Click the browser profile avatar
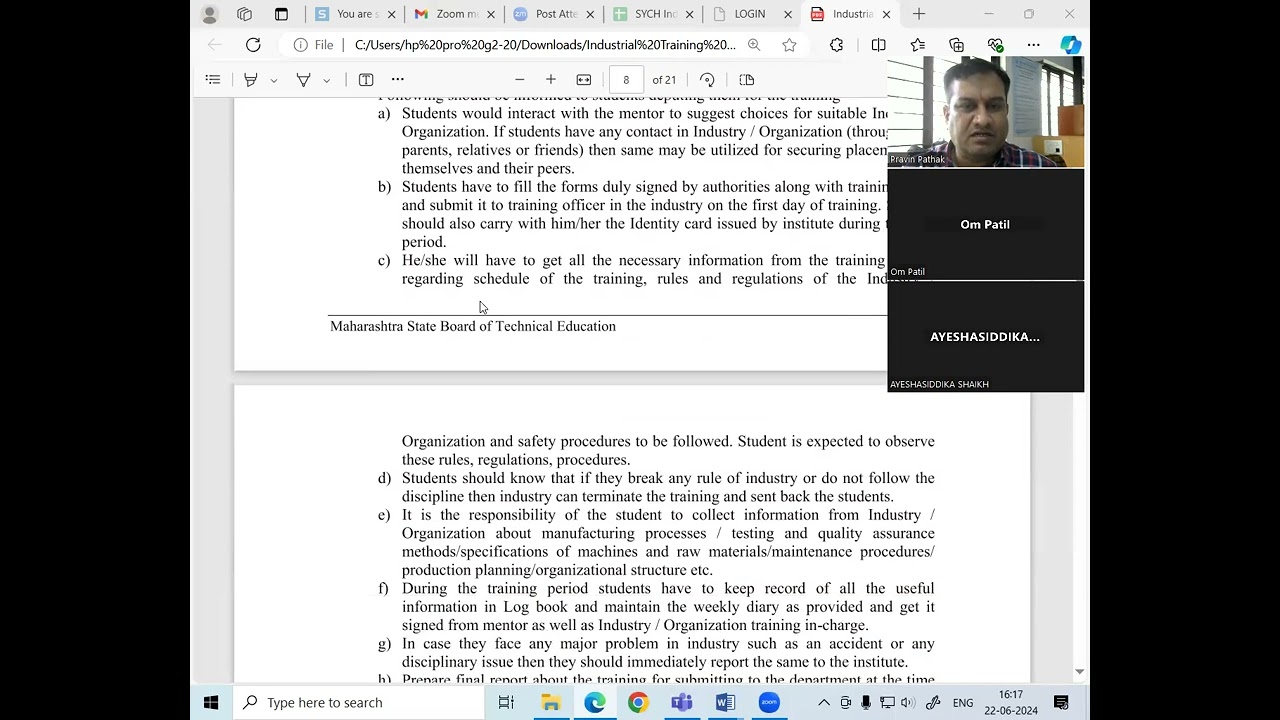Image resolution: width=1280 pixels, height=720 pixels. tap(210, 14)
